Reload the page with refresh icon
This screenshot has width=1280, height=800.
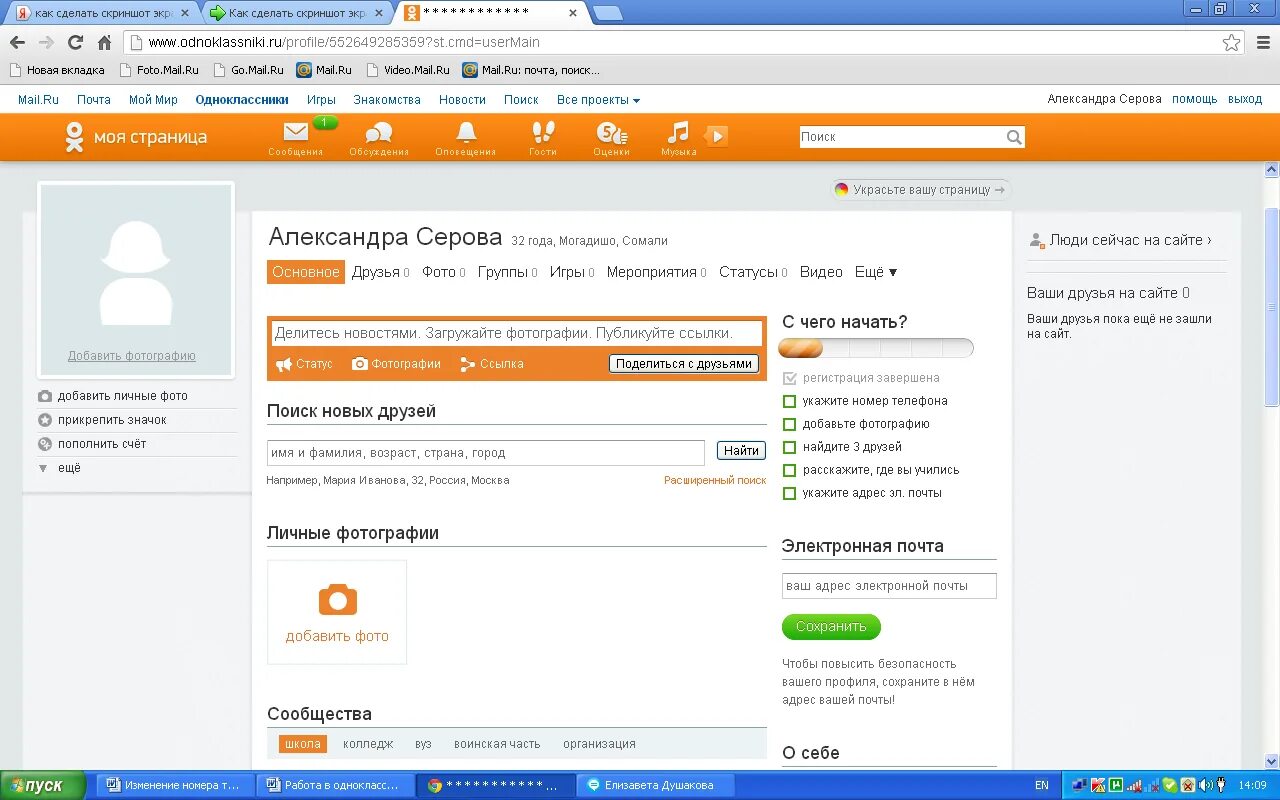[x=75, y=43]
